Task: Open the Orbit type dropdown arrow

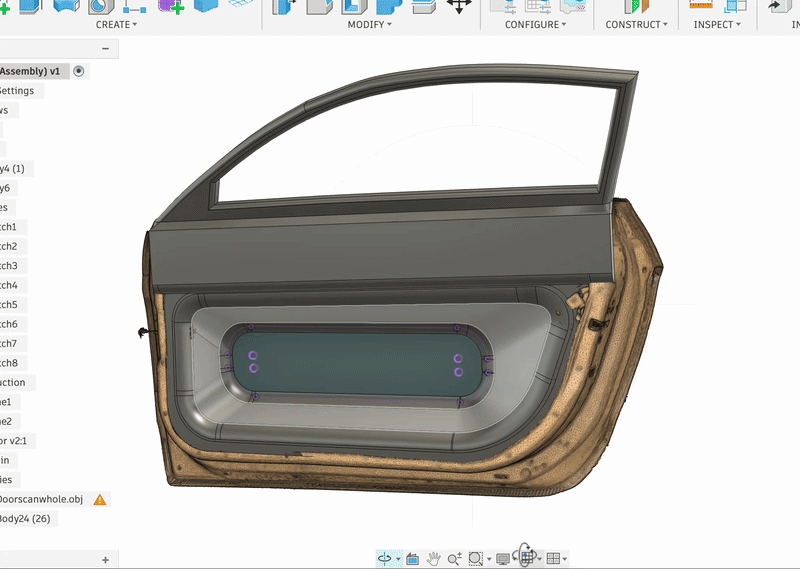Action: point(398,559)
